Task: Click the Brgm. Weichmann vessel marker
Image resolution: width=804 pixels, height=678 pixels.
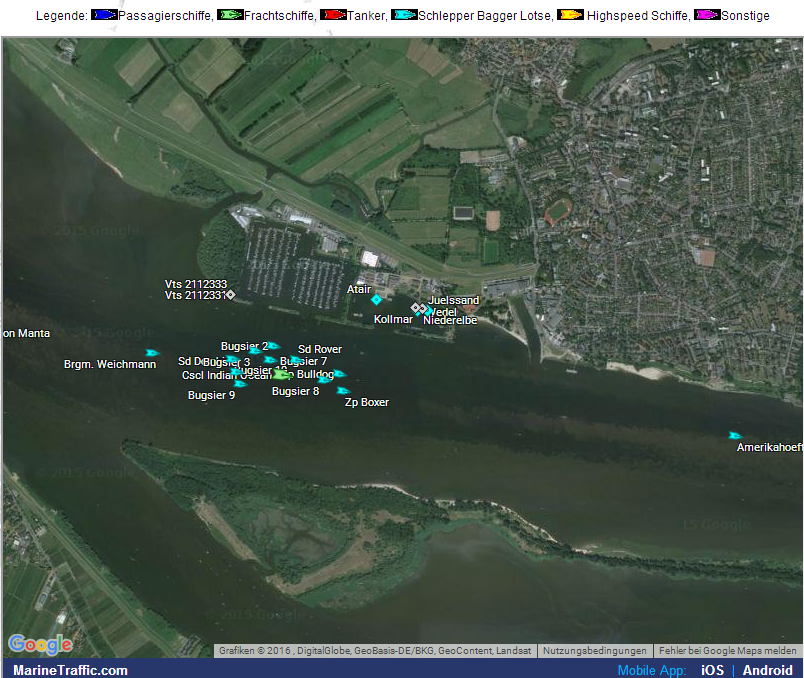Action: (152, 353)
